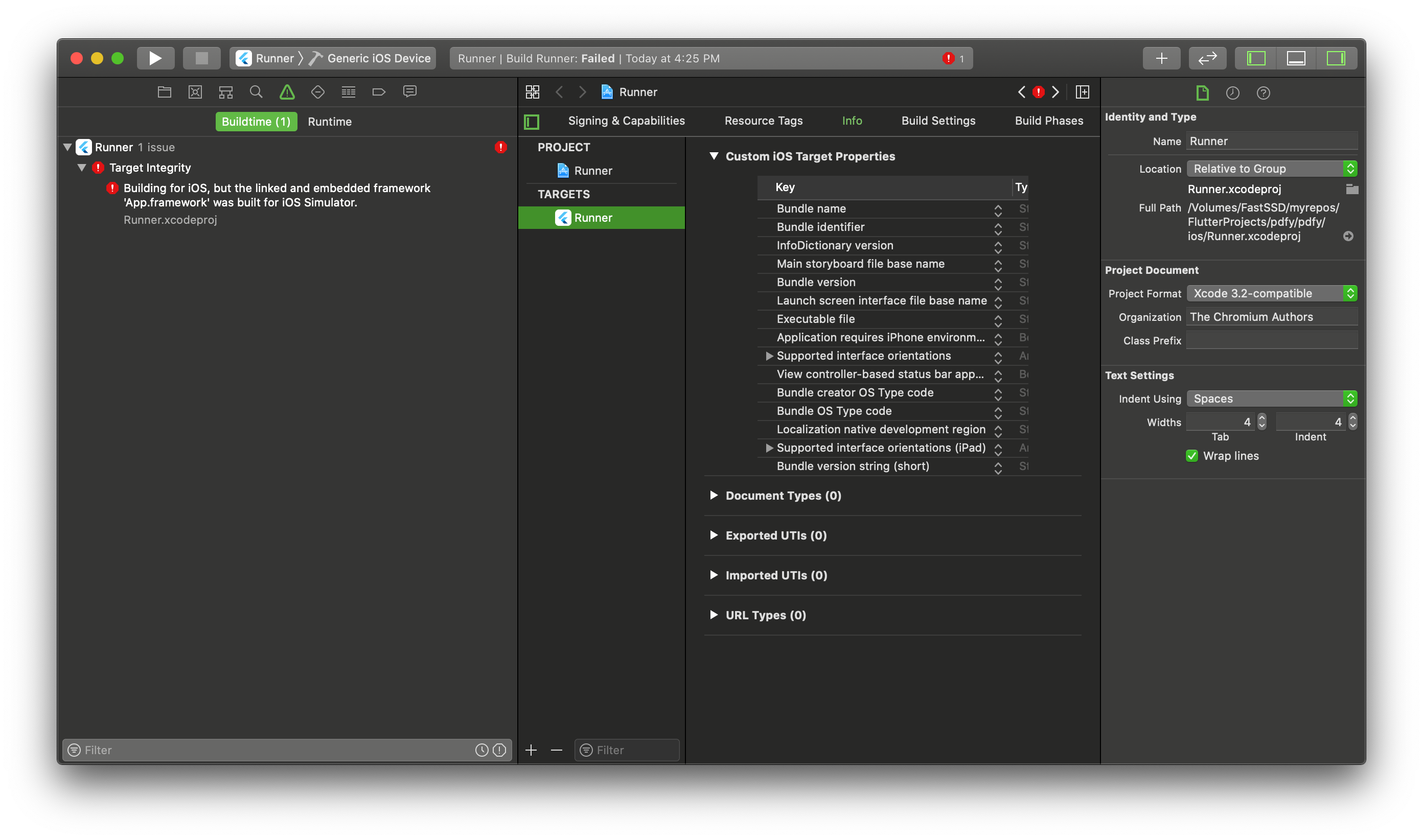Open the Breakpoint navigator icon
Screen dimensions: 1423x840
[379, 91]
